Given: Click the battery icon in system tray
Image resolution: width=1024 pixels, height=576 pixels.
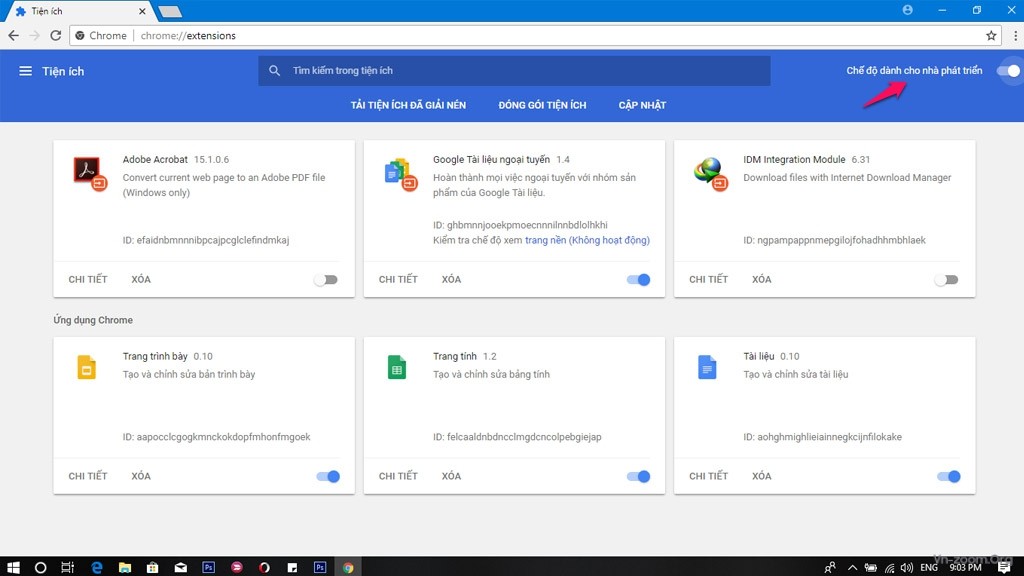Looking at the screenshot, I should click(x=871, y=568).
